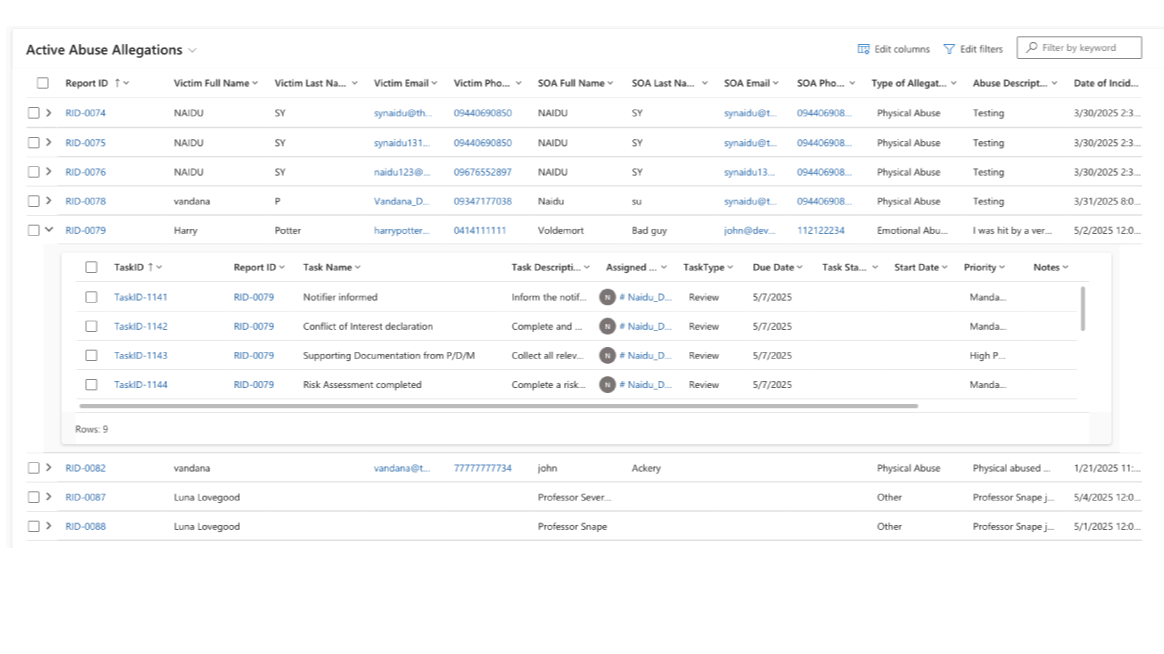
Task: Click the subgrid horizontal scrollbar
Action: (499, 406)
